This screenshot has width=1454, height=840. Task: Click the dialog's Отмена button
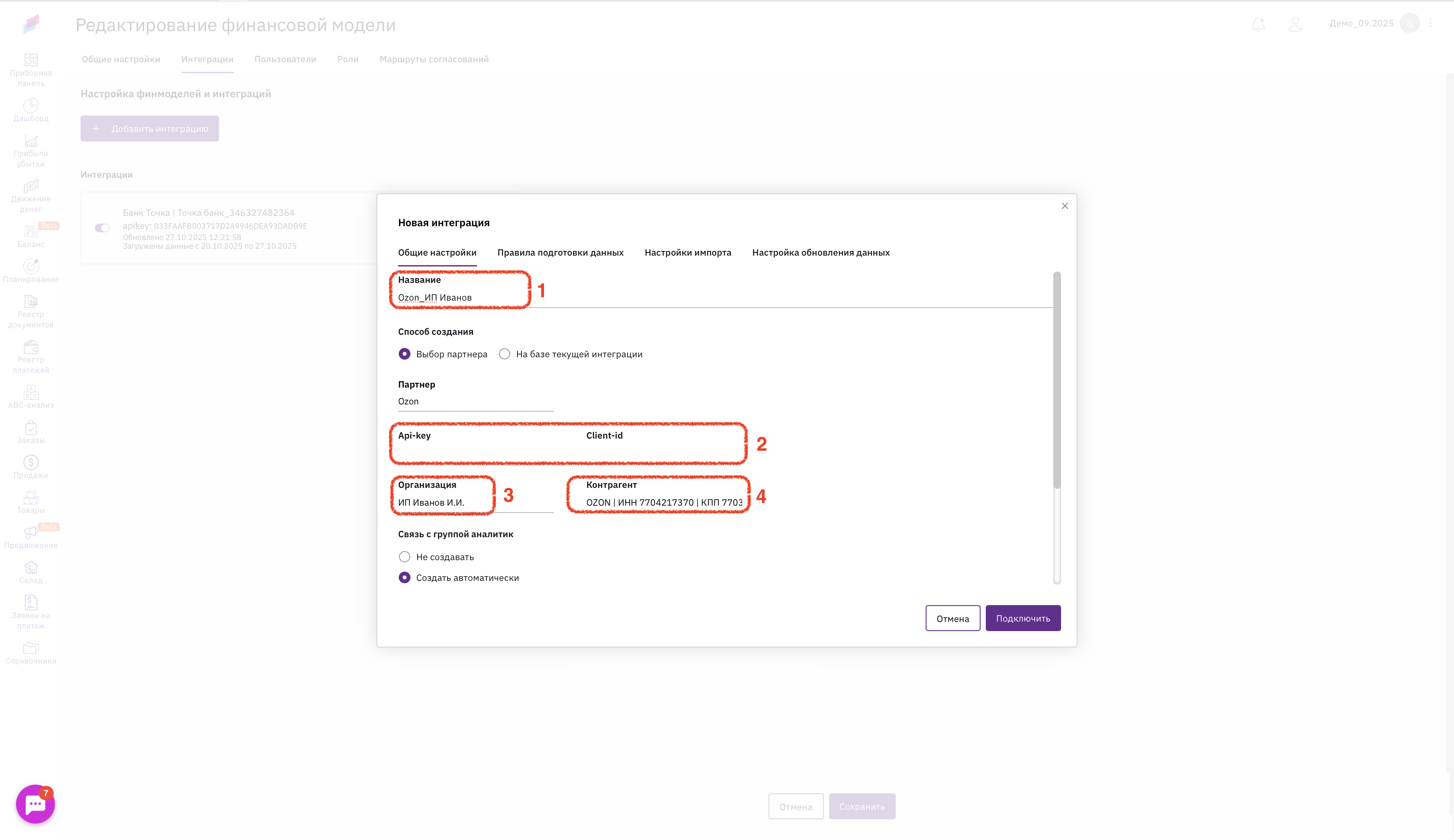click(x=952, y=619)
